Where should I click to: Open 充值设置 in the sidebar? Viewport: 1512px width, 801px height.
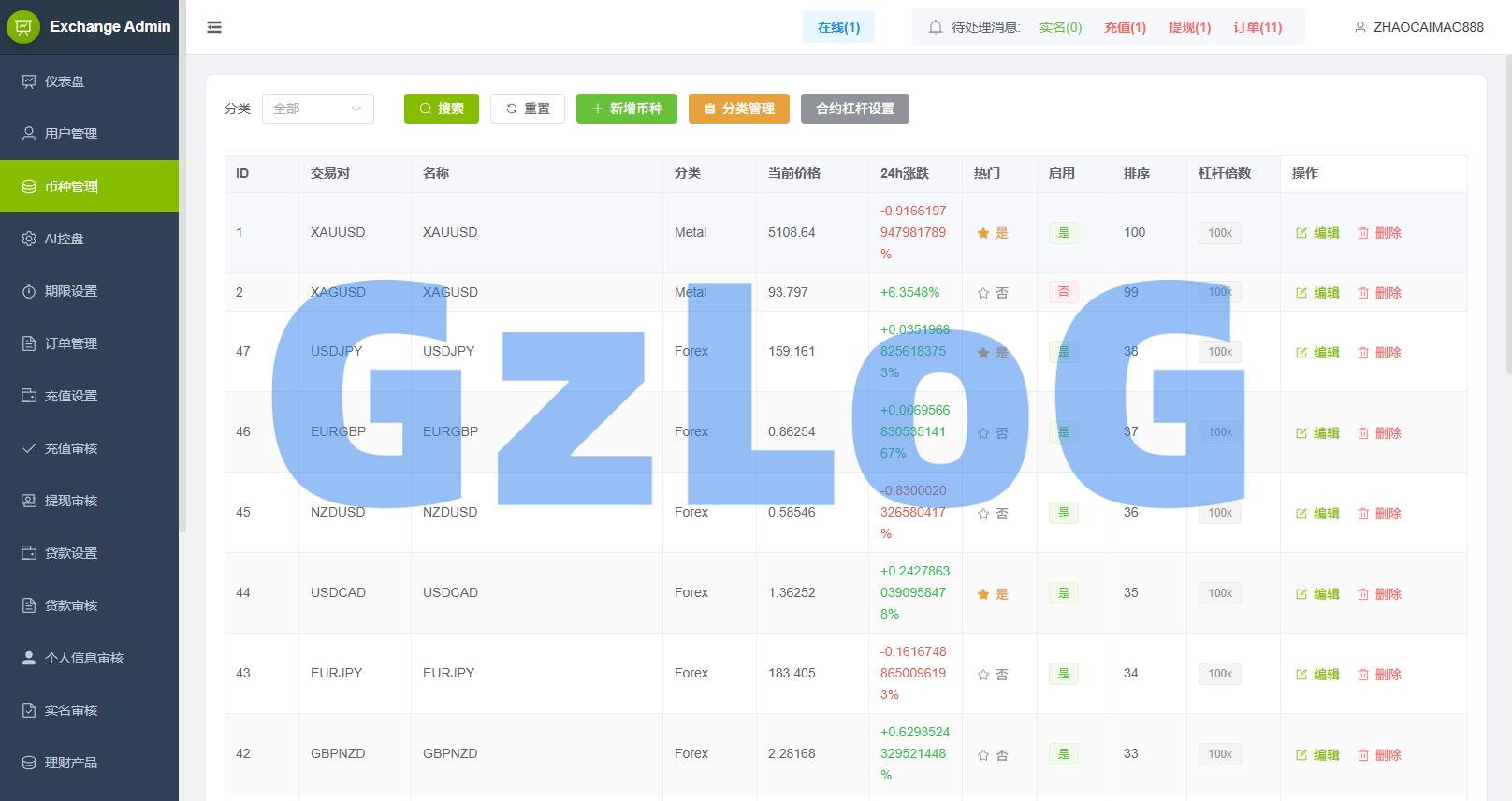[89, 396]
